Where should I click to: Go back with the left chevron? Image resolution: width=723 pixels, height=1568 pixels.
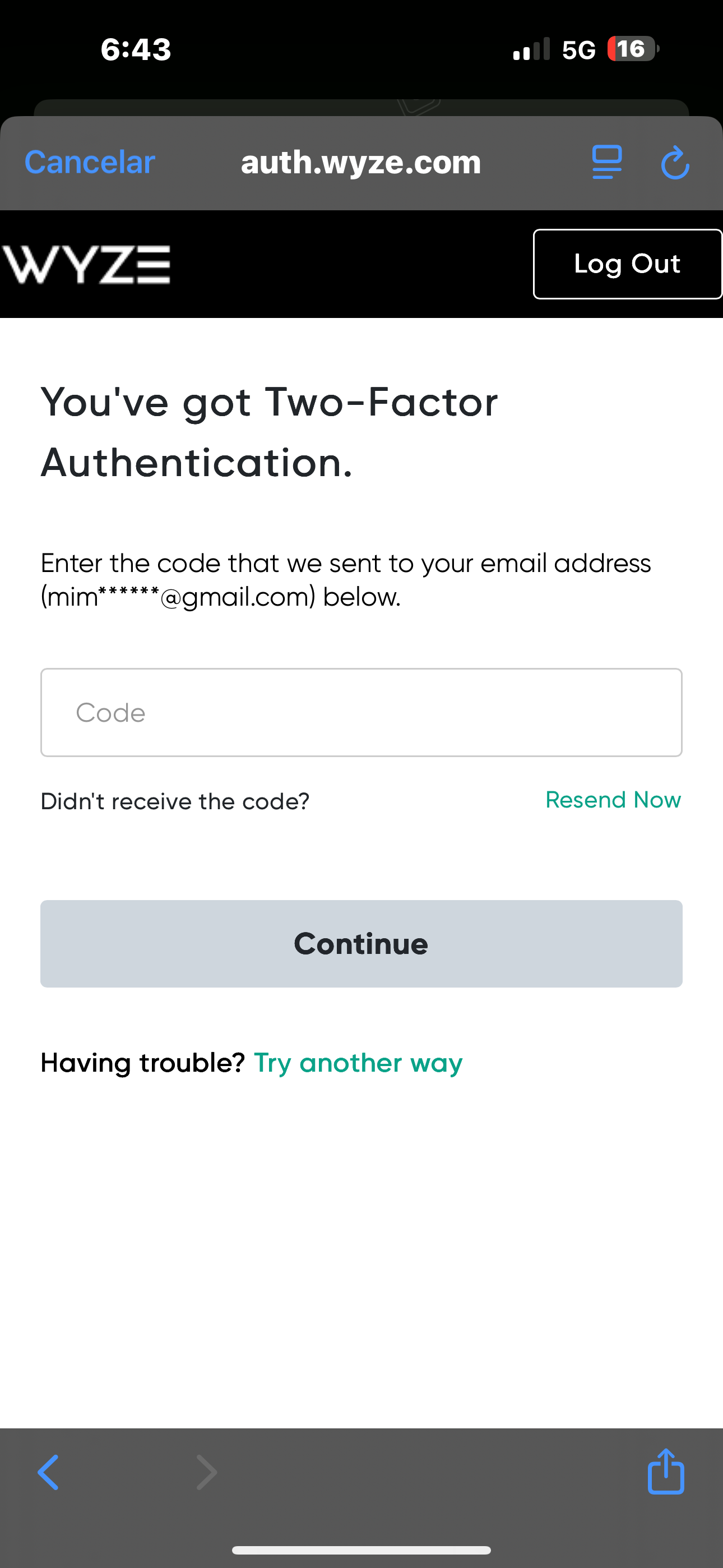(x=49, y=1472)
